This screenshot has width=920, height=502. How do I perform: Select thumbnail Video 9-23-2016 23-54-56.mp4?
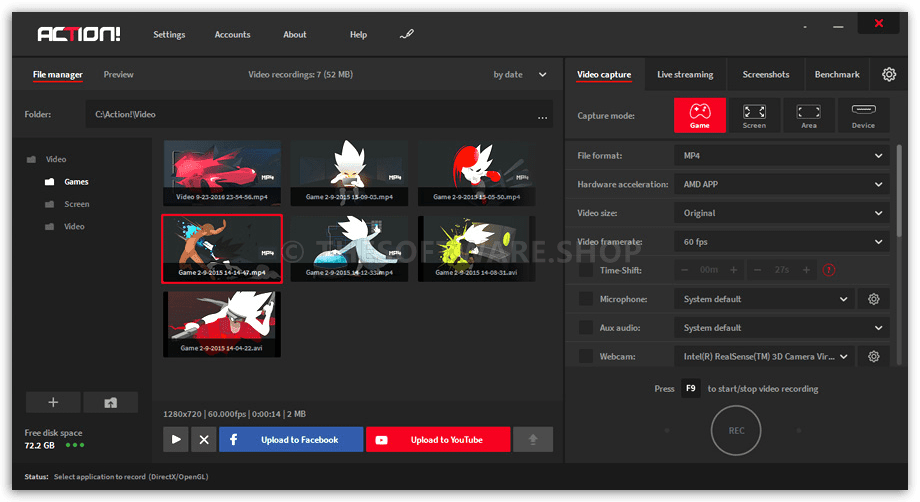[222, 173]
